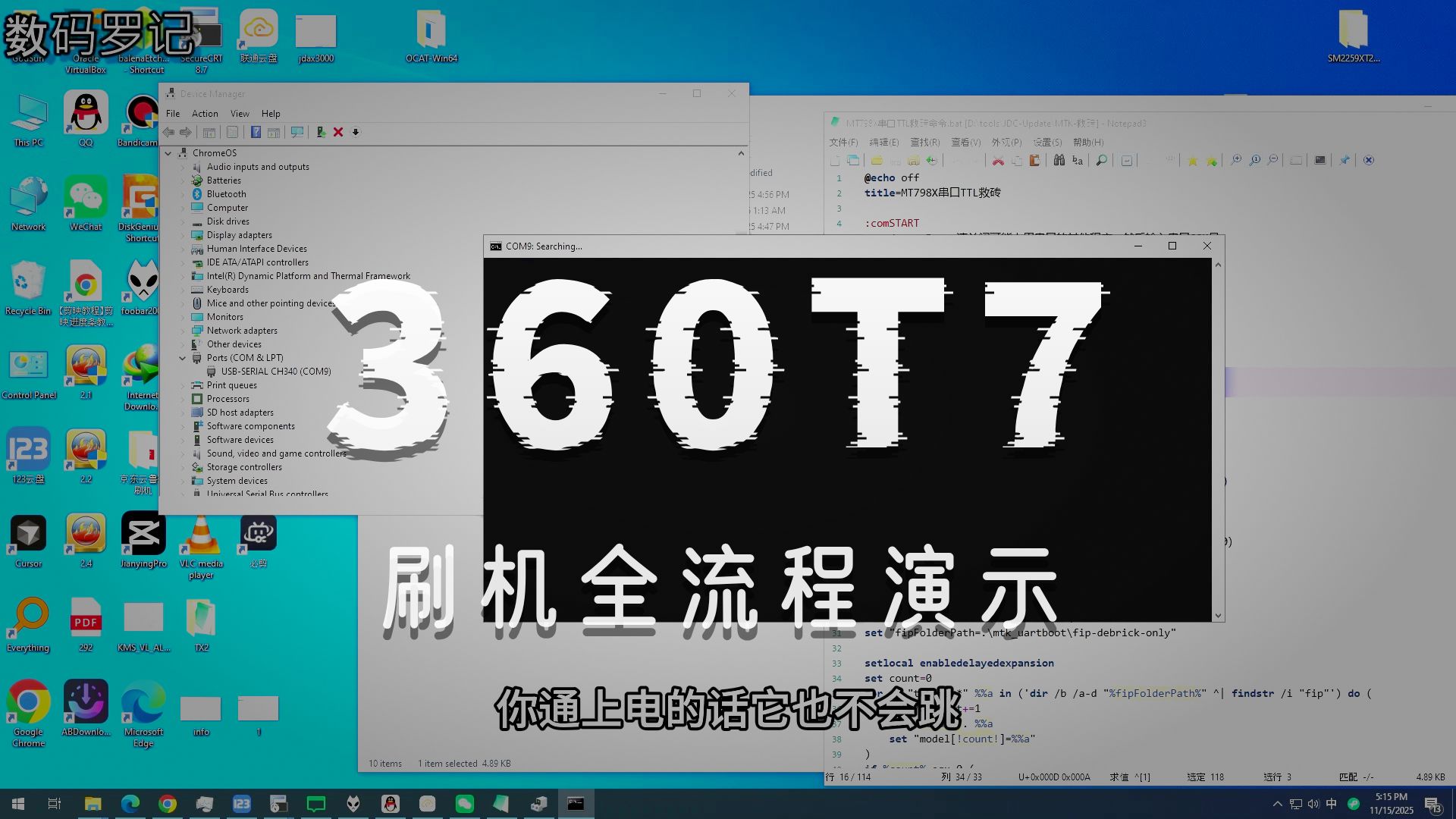Expand Audio inputs and outputs node
1456x819 pixels.
tap(183, 167)
